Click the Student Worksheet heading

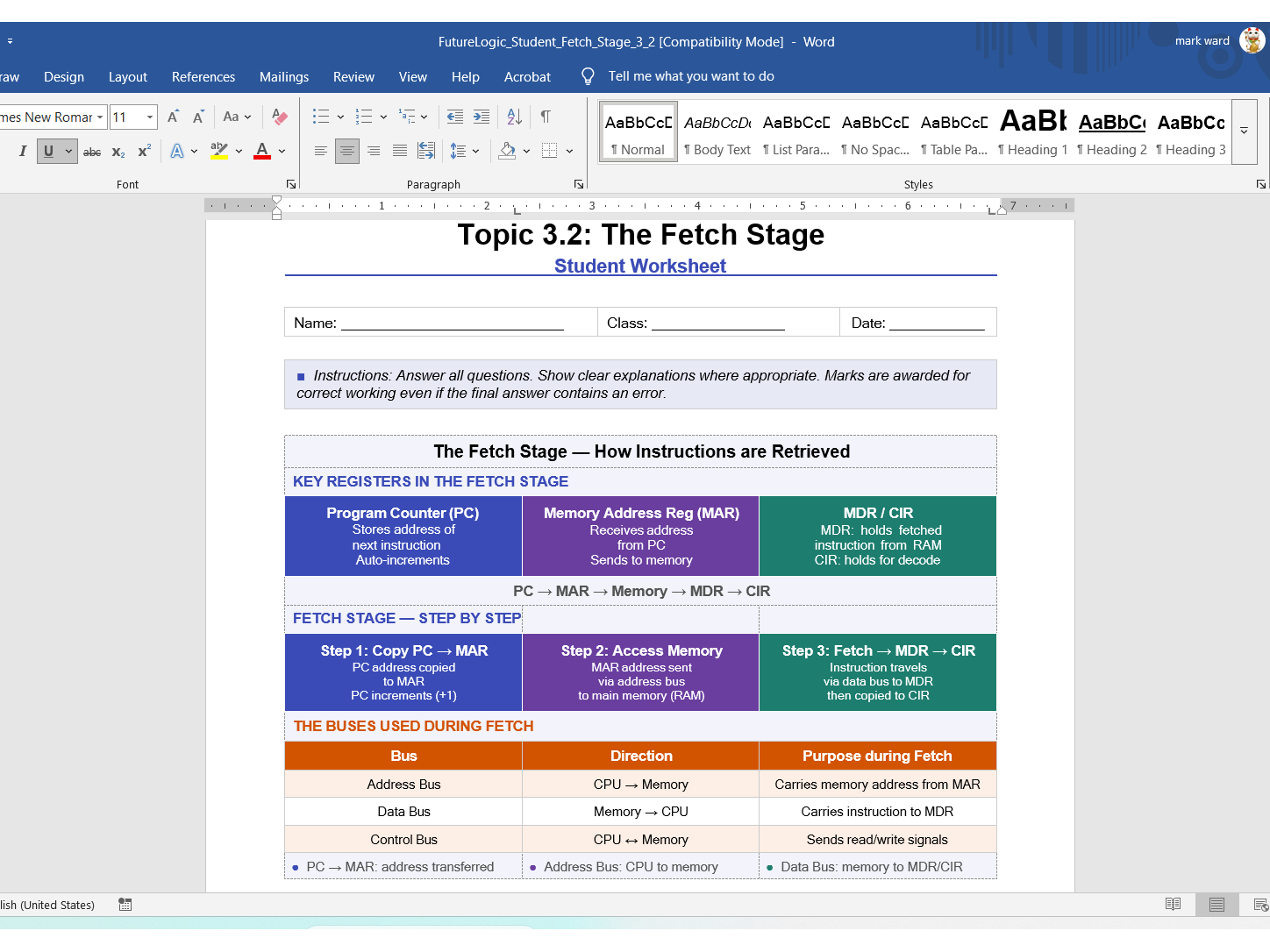point(640,266)
